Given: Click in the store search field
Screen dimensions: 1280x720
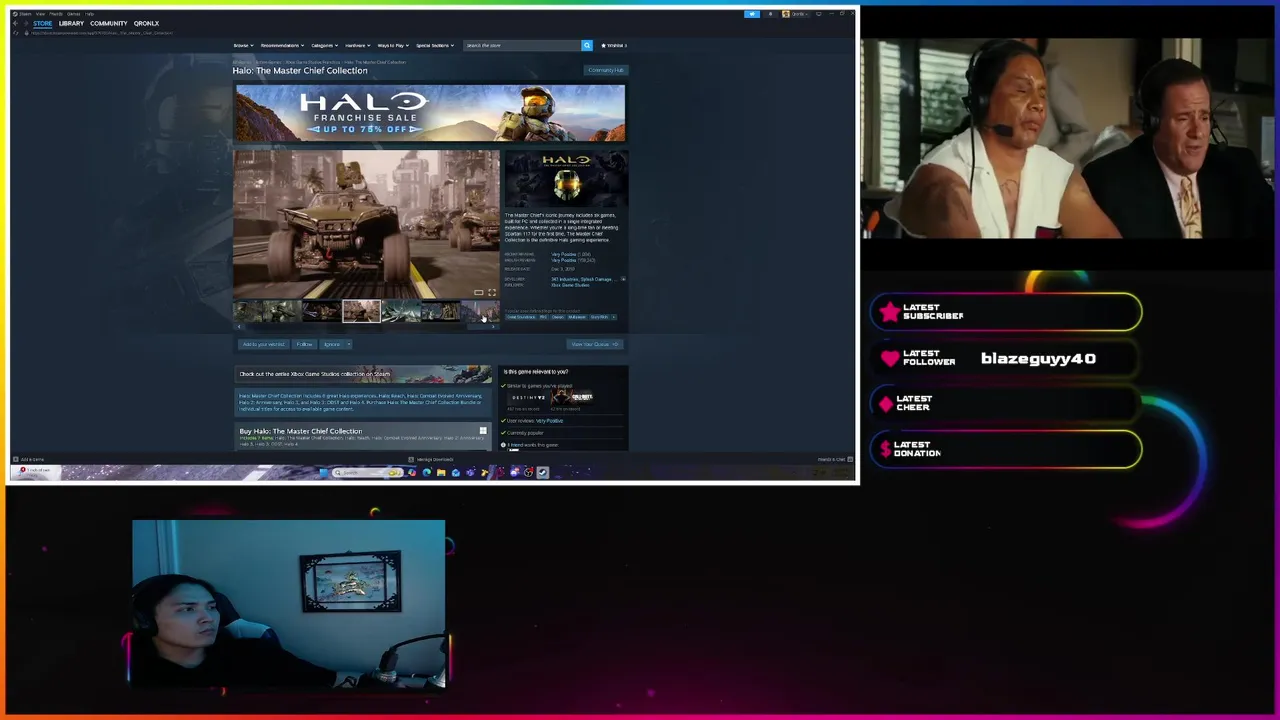Looking at the screenshot, I should pos(522,45).
